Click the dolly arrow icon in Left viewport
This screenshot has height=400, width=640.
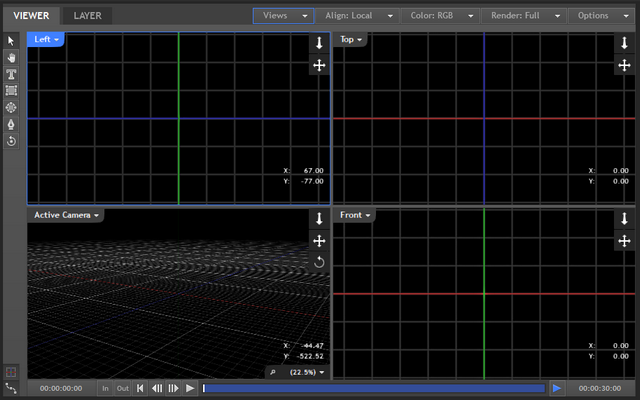point(319,43)
